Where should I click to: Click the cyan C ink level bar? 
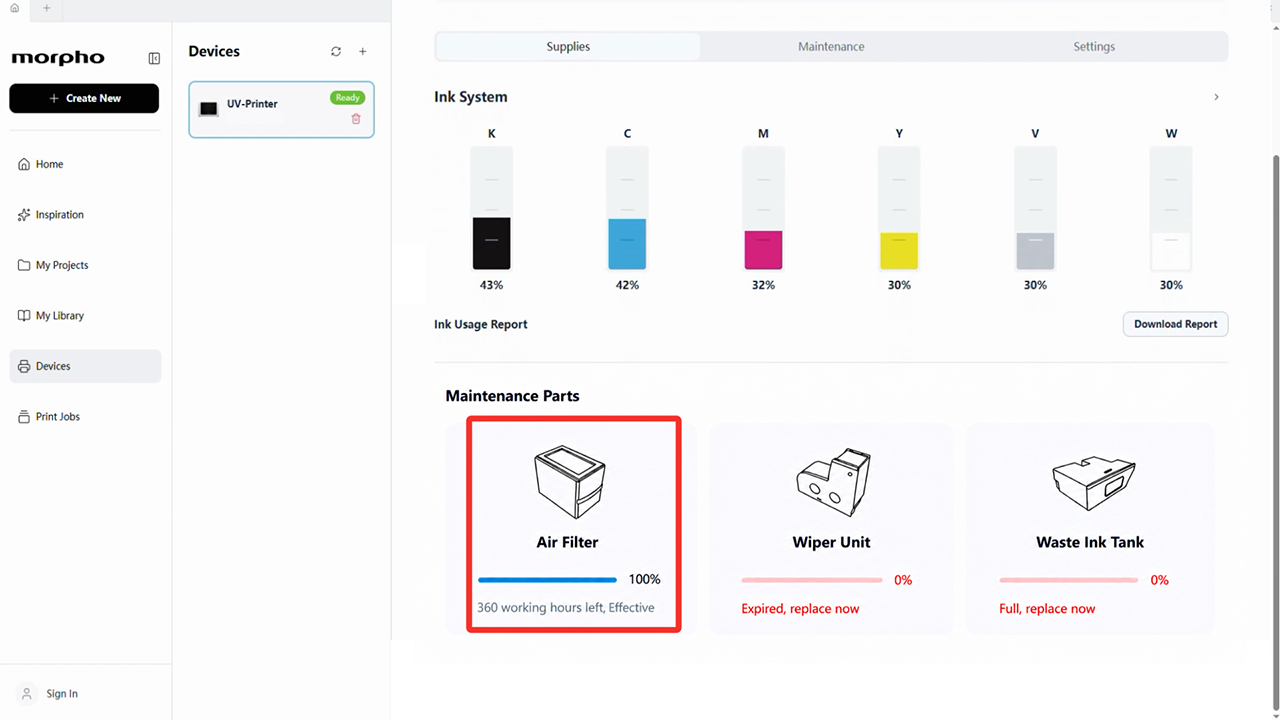(628, 208)
